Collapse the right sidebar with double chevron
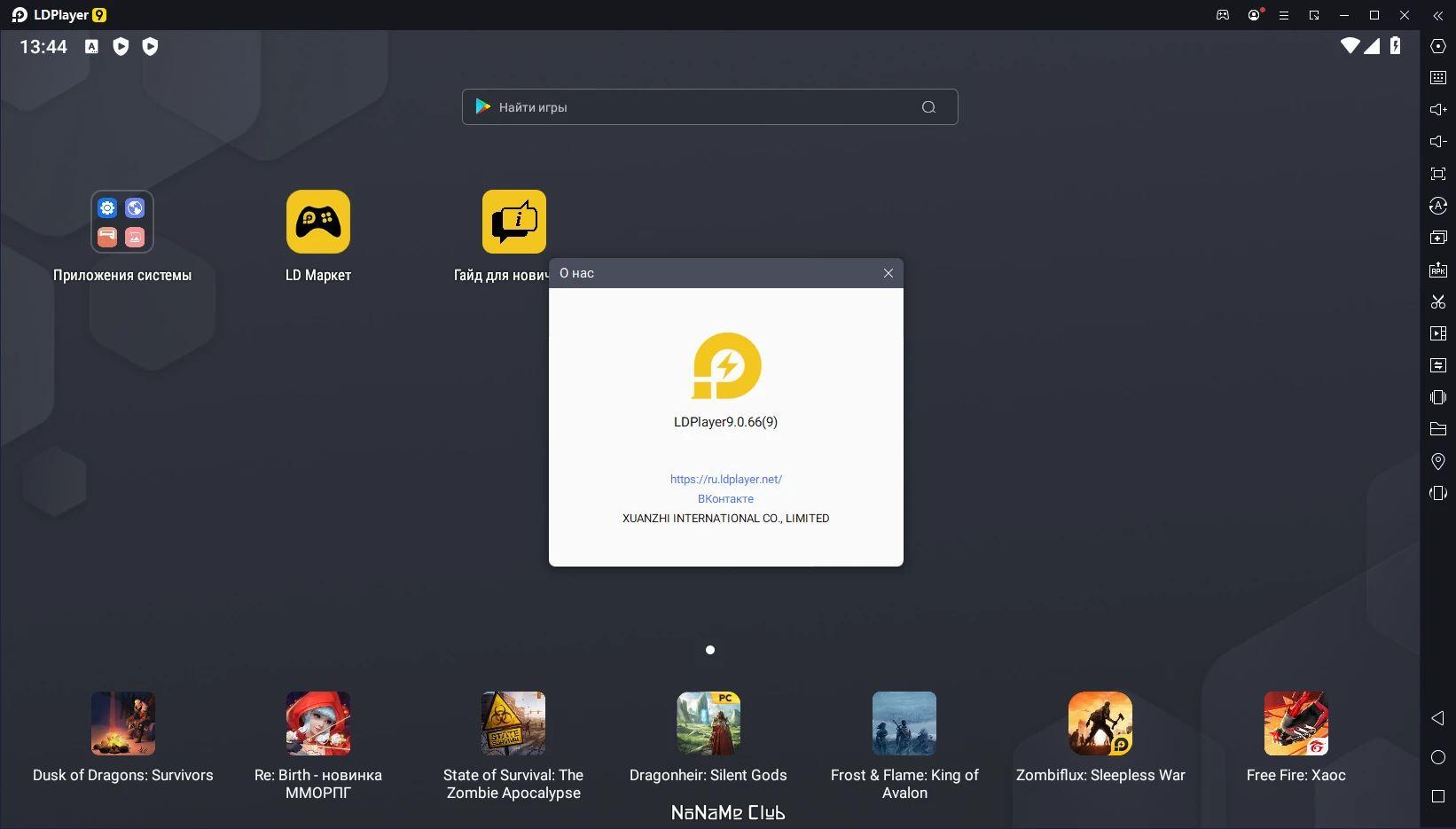The height and width of the screenshot is (829, 1456). pyautogui.click(x=1438, y=15)
